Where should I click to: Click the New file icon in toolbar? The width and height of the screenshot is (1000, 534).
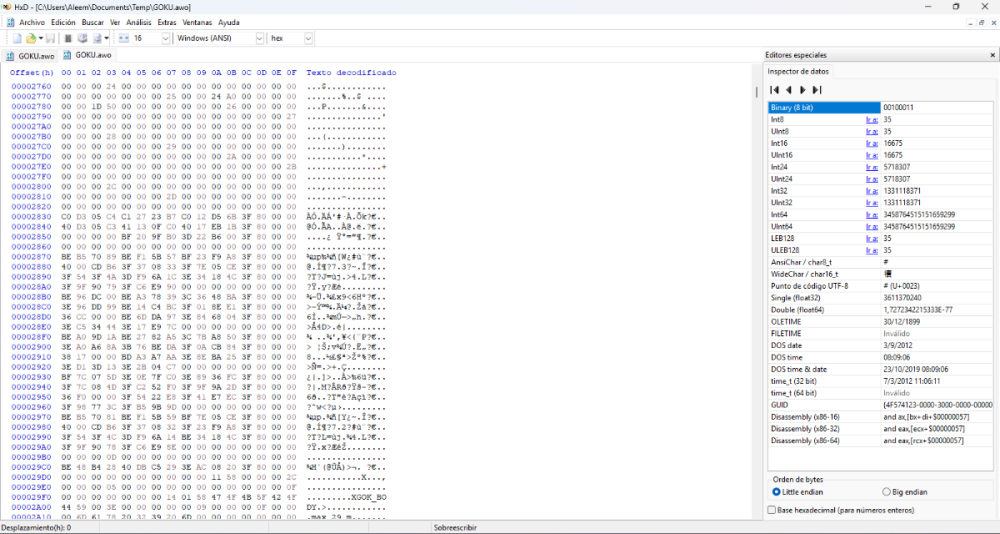pos(17,38)
